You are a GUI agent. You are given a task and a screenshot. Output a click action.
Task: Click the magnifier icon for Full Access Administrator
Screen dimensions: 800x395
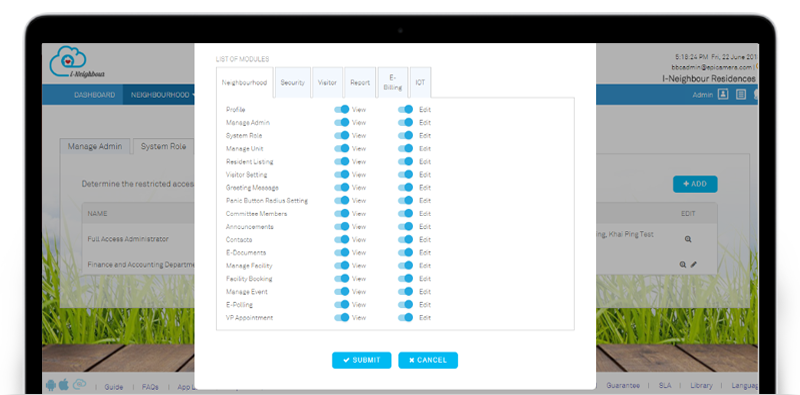pyautogui.click(x=688, y=239)
